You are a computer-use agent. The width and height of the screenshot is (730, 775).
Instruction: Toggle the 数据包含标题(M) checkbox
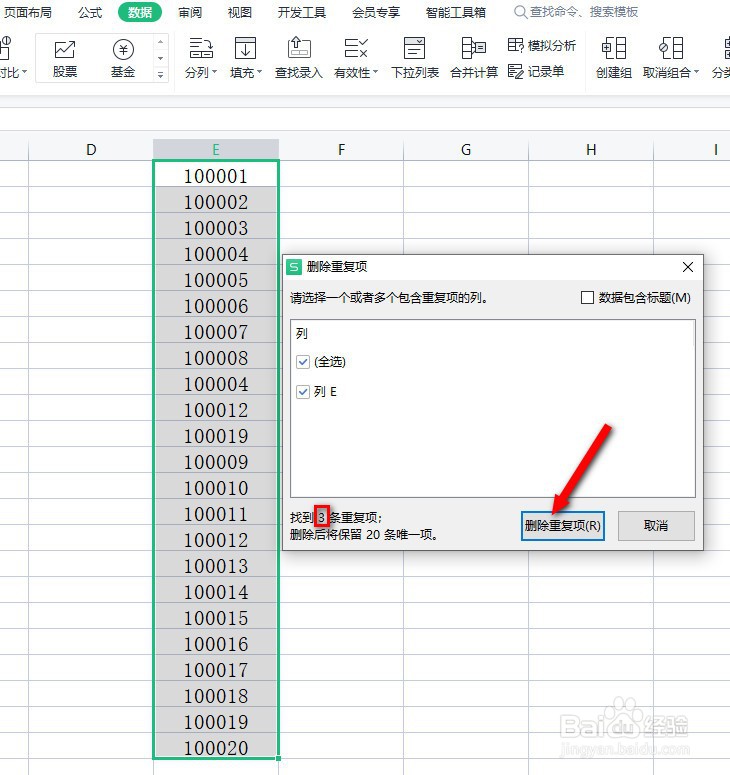[x=587, y=298]
